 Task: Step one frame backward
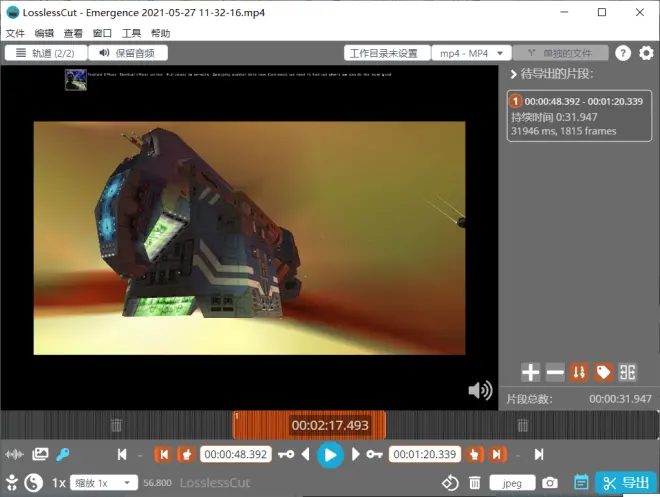pyautogui.click(x=306, y=454)
